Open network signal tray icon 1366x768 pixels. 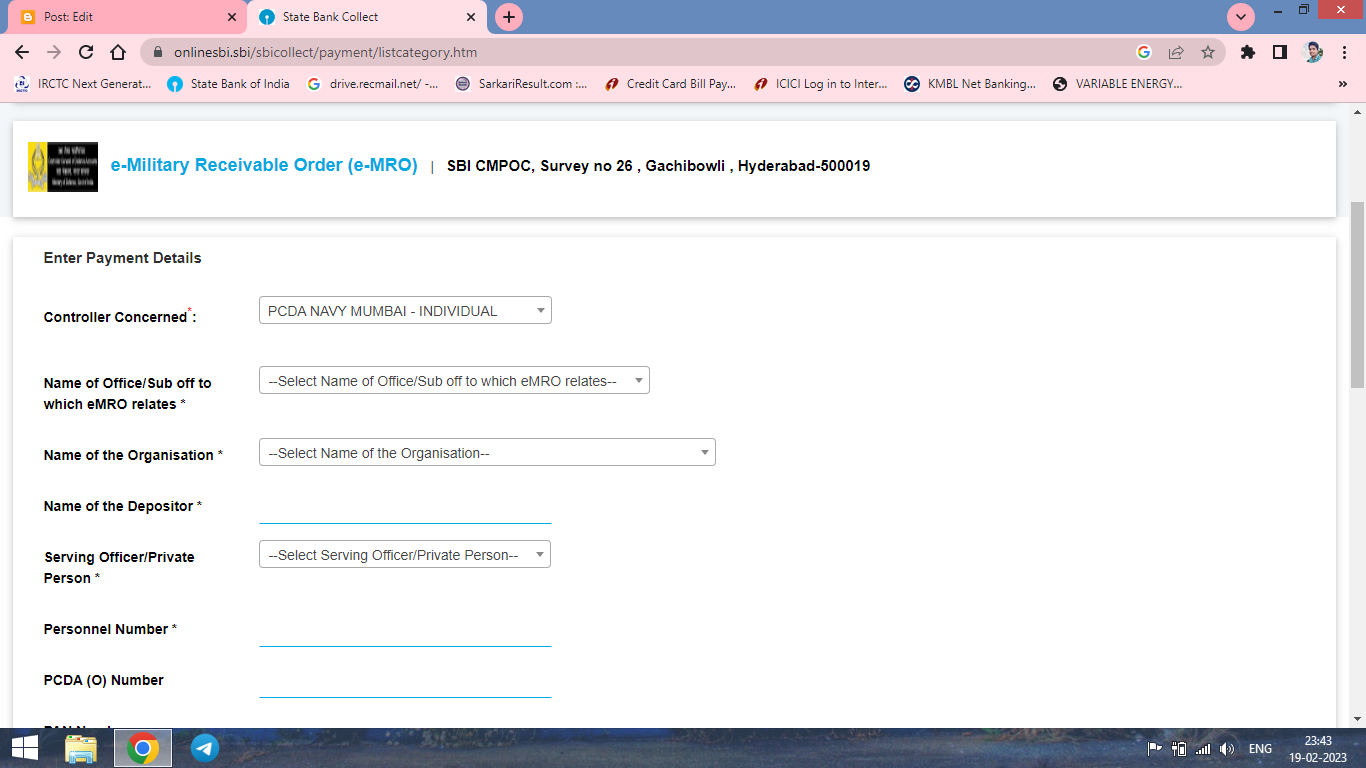1203,748
